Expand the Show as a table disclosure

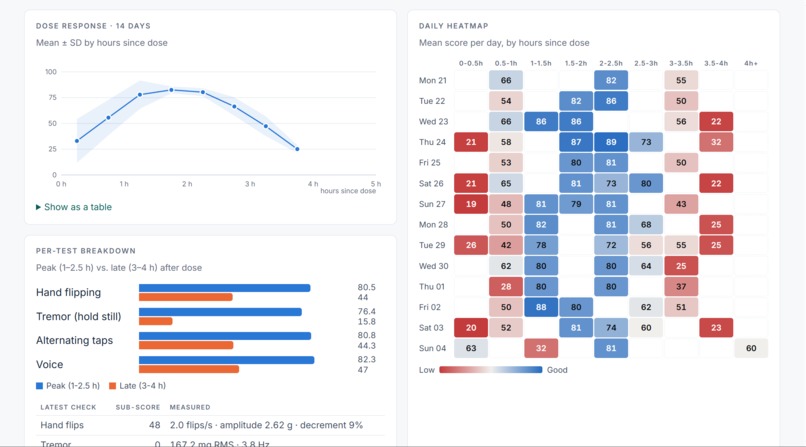[74, 207]
